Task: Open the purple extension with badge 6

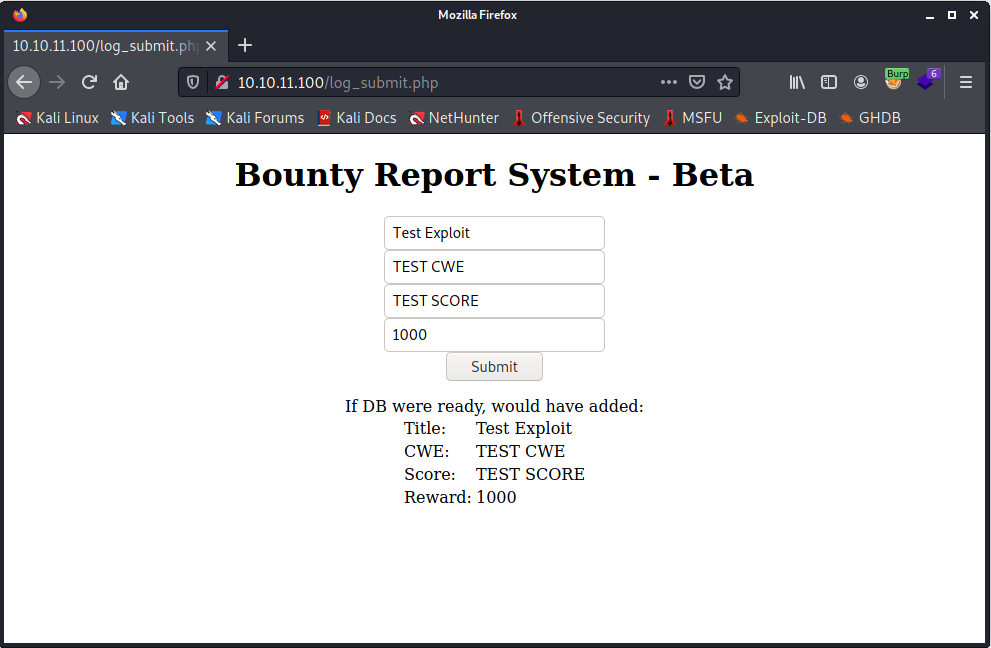Action: [x=928, y=80]
